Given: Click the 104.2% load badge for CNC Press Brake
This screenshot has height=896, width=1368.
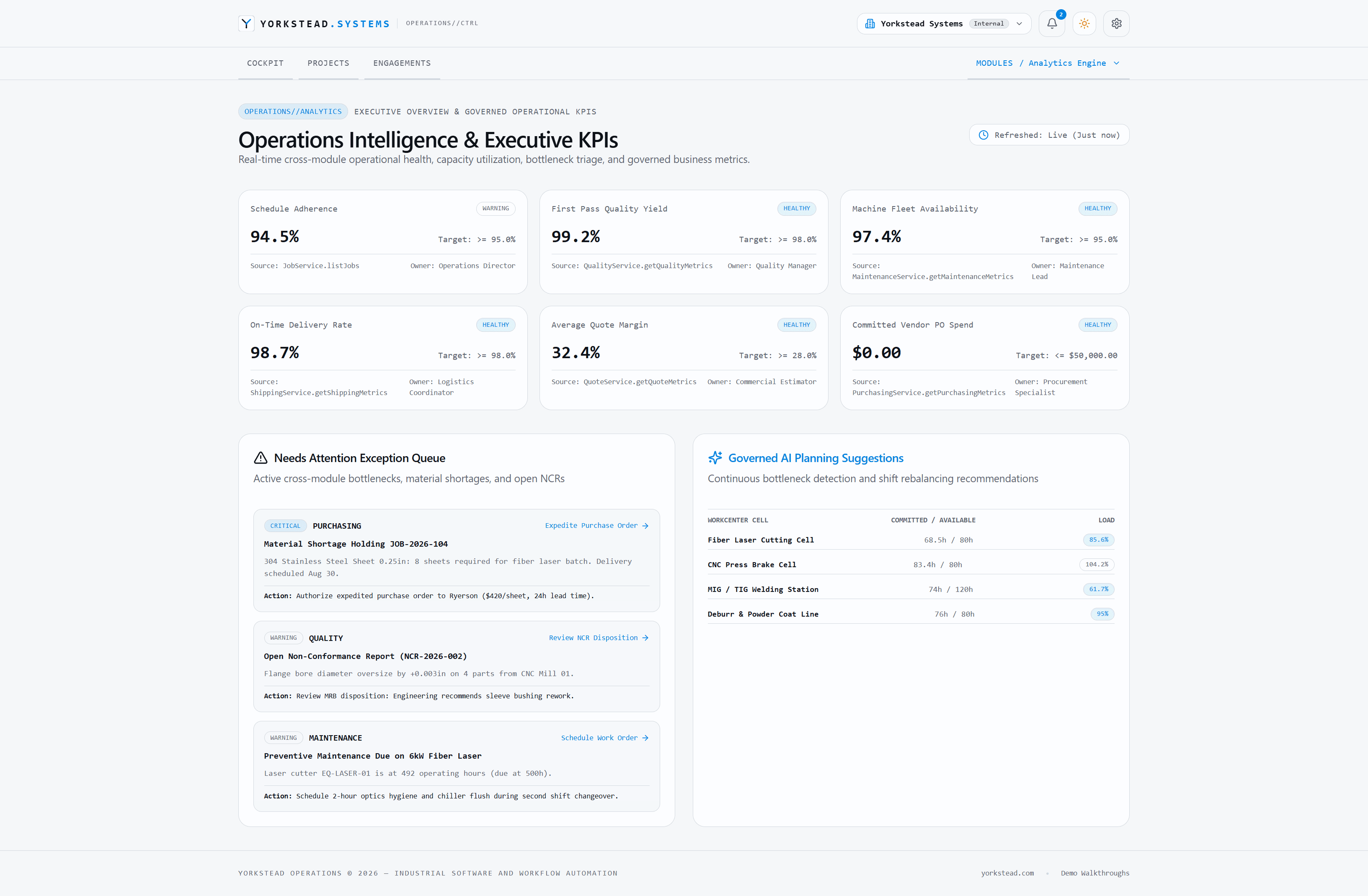Looking at the screenshot, I should 1097,564.
